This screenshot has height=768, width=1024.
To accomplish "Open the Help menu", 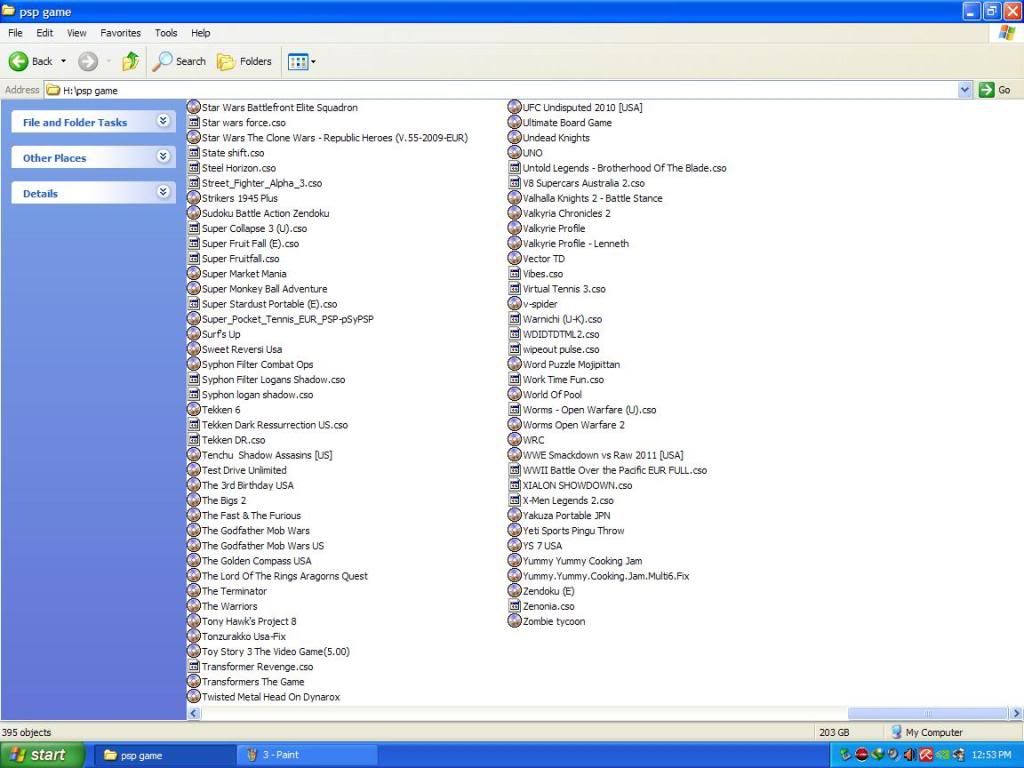I will [200, 33].
